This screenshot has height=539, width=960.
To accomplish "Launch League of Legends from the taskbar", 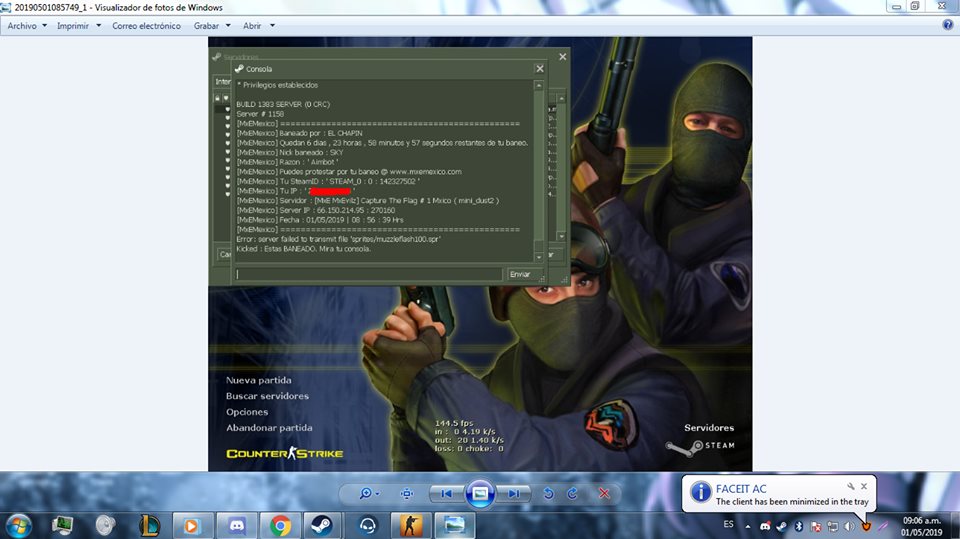I will point(149,526).
